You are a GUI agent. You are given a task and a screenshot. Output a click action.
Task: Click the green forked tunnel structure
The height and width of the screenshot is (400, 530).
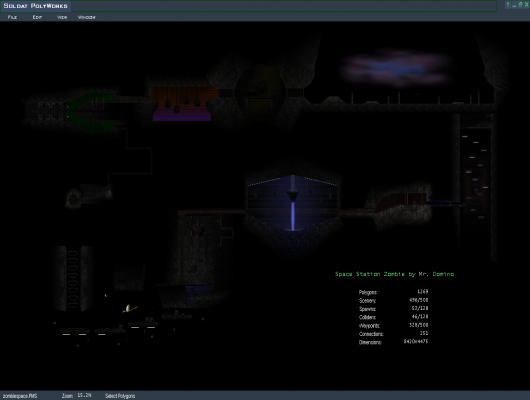click(89, 112)
